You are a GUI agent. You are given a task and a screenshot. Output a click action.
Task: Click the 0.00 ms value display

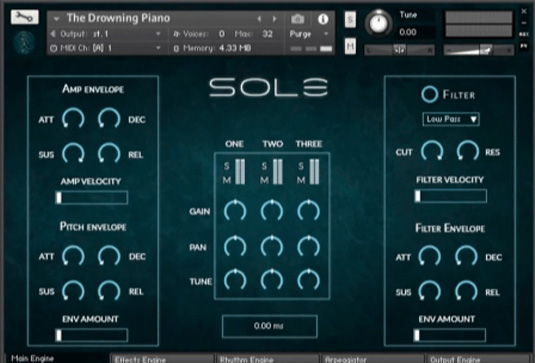(270, 326)
